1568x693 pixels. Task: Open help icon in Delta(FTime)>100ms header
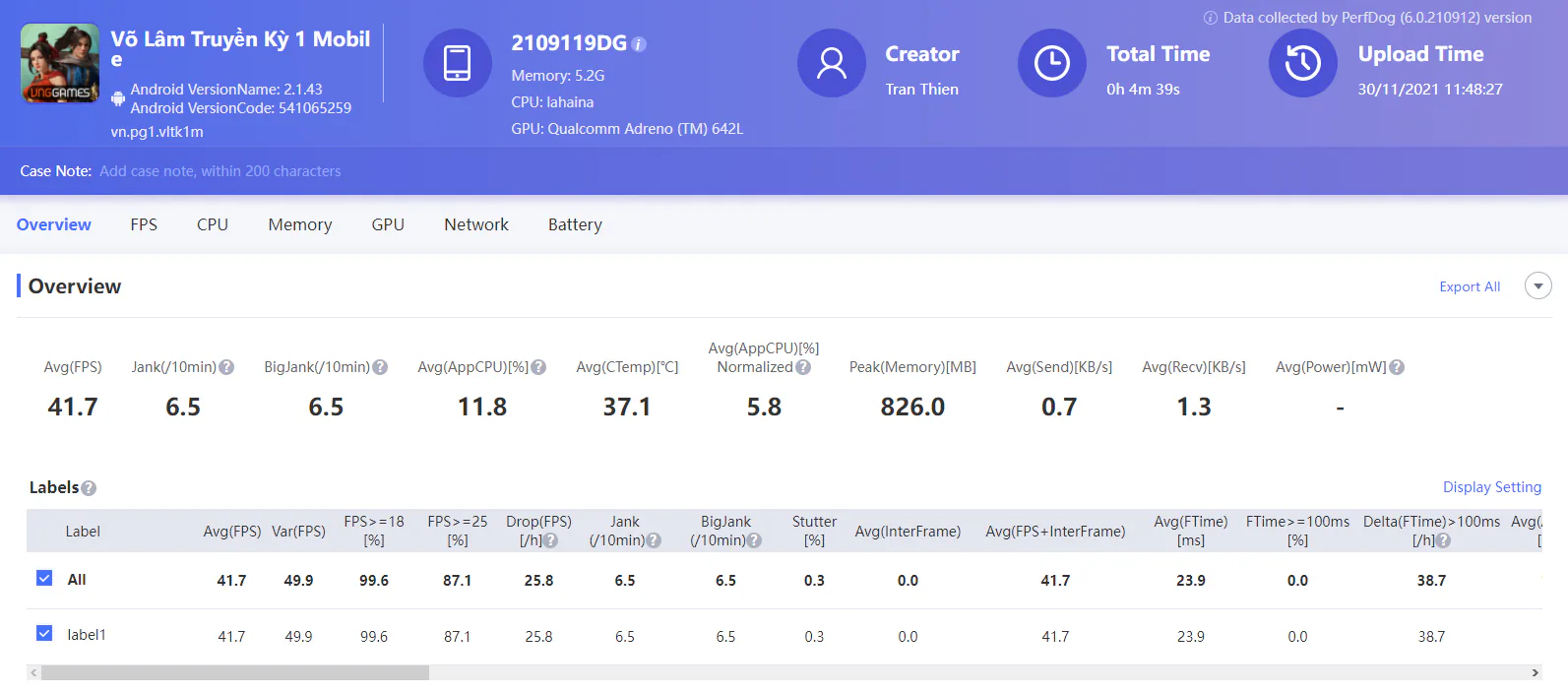click(x=1443, y=540)
